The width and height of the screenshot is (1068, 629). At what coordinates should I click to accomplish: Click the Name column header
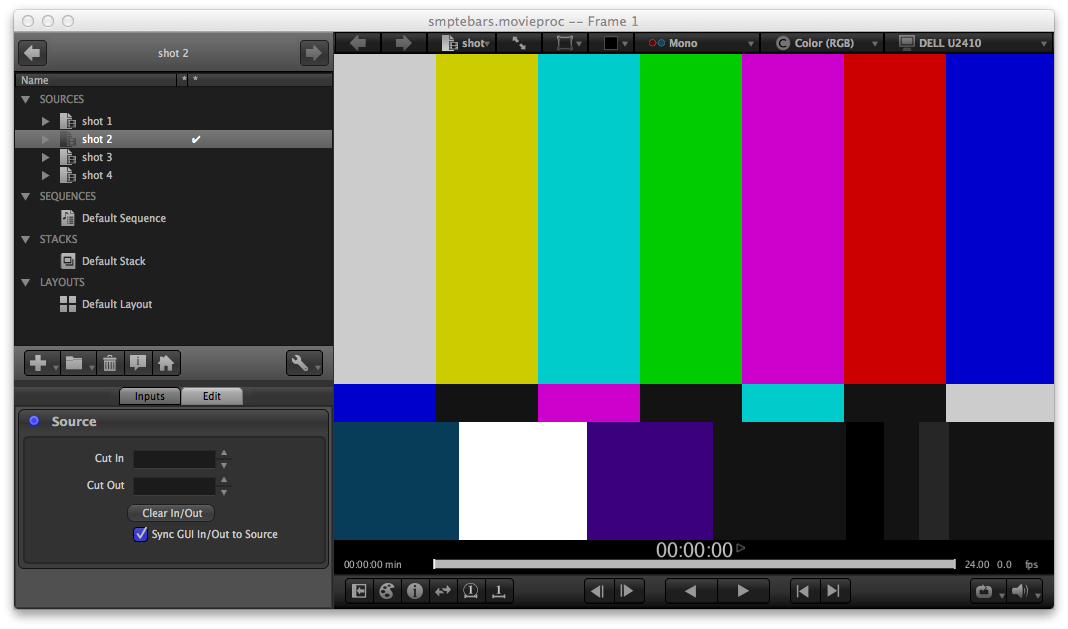click(96, 80)
